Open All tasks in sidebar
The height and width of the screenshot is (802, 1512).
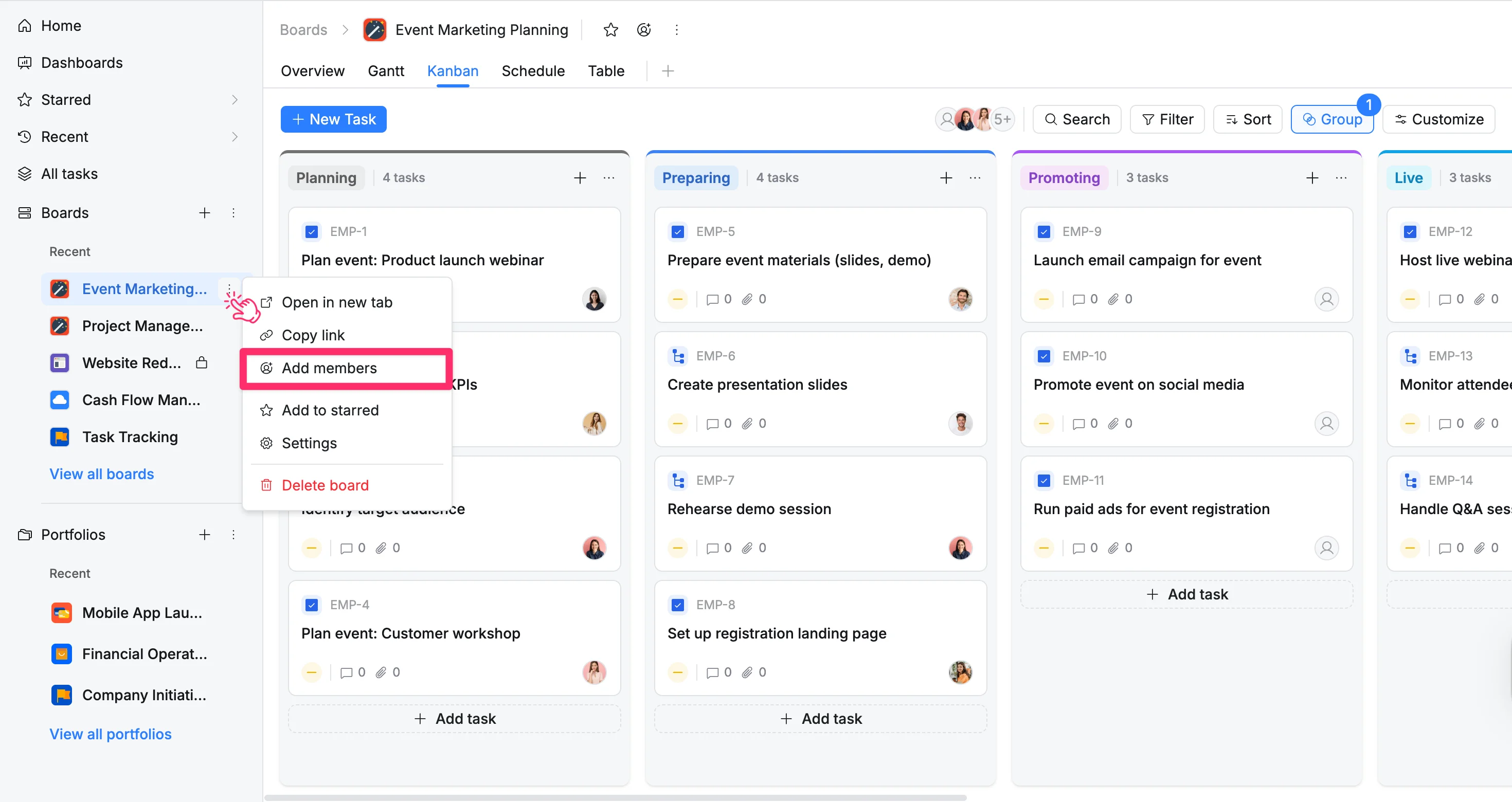(69, 174)
